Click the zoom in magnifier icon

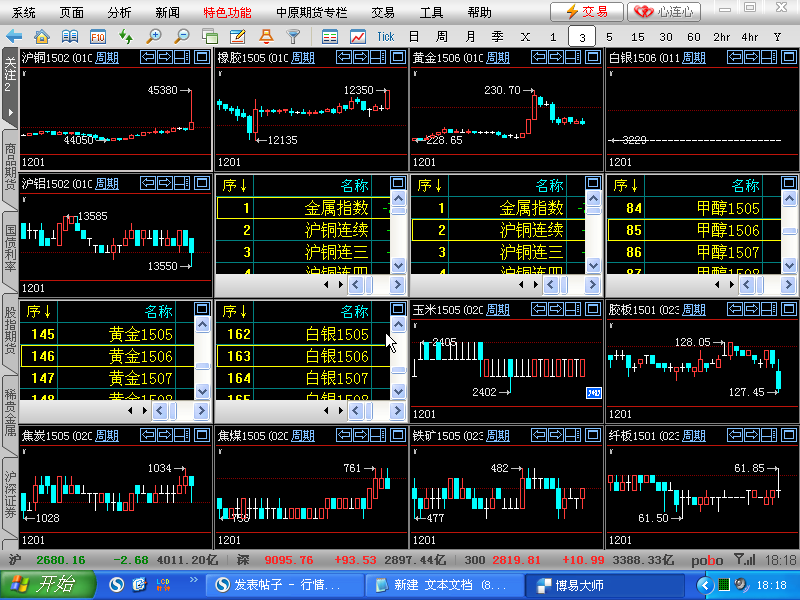pyautogui.click(x=154, y=36)
